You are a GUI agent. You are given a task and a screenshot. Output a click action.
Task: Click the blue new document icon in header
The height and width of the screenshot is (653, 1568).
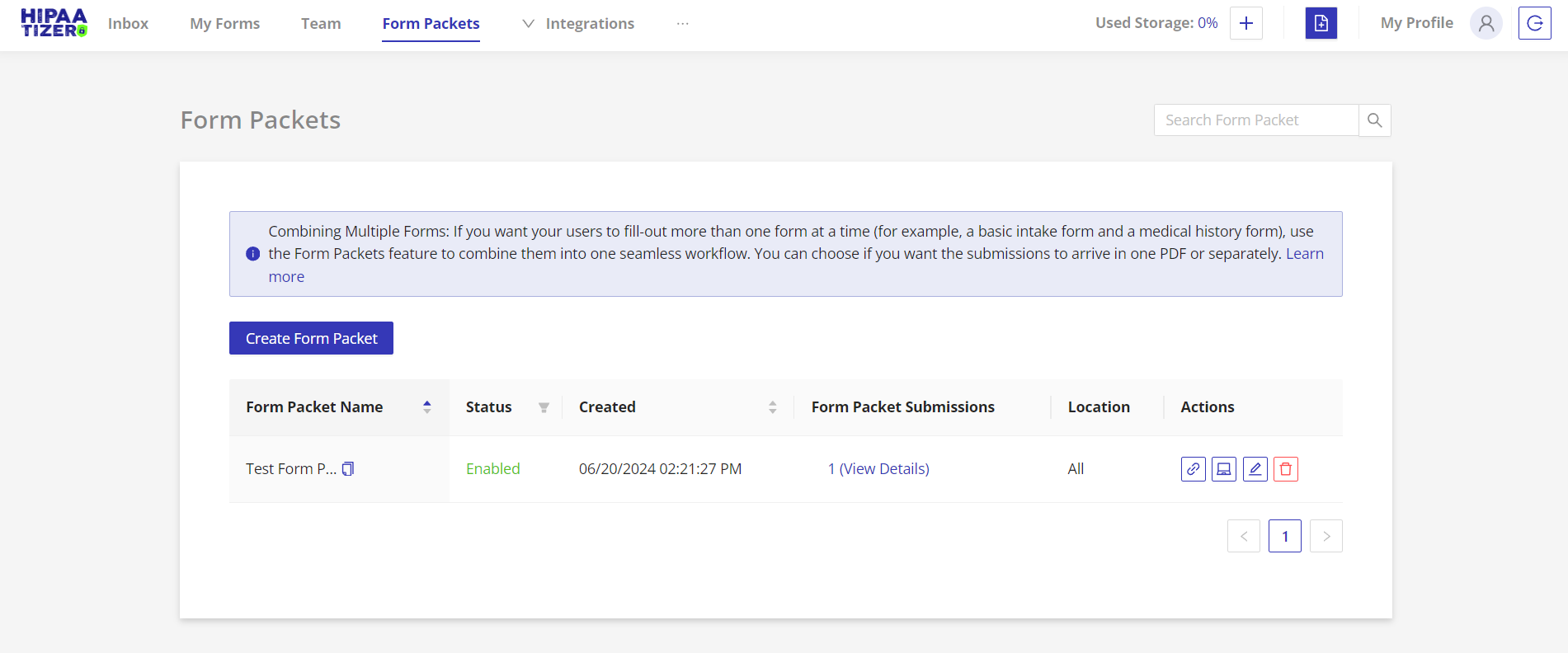coord(1321,23)
